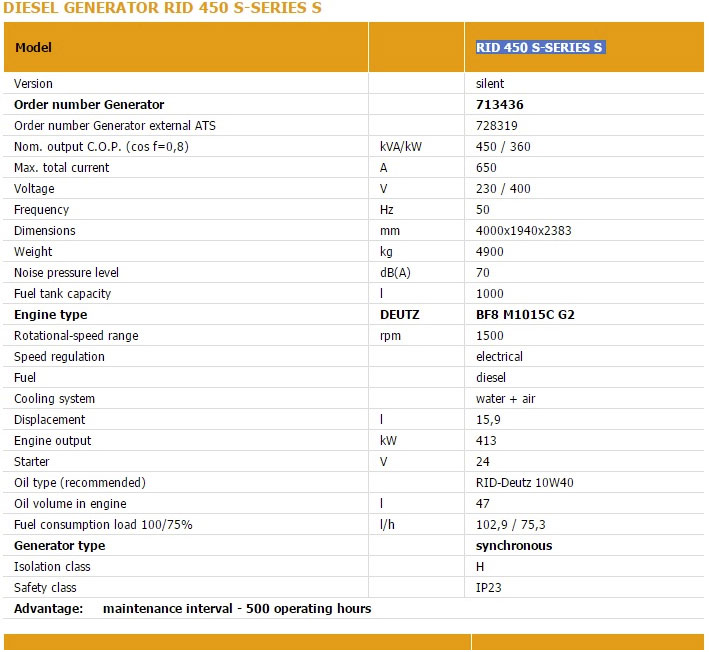Click the unit 'kg'
This screenshot has height=652, width=709.
pos(386,252)
